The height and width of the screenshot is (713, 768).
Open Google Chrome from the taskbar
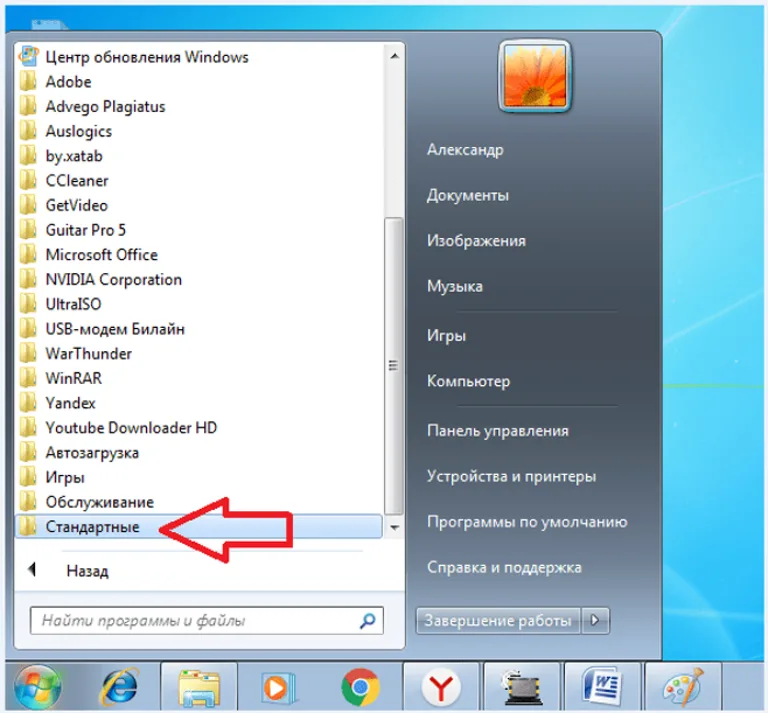click(360, 688)
